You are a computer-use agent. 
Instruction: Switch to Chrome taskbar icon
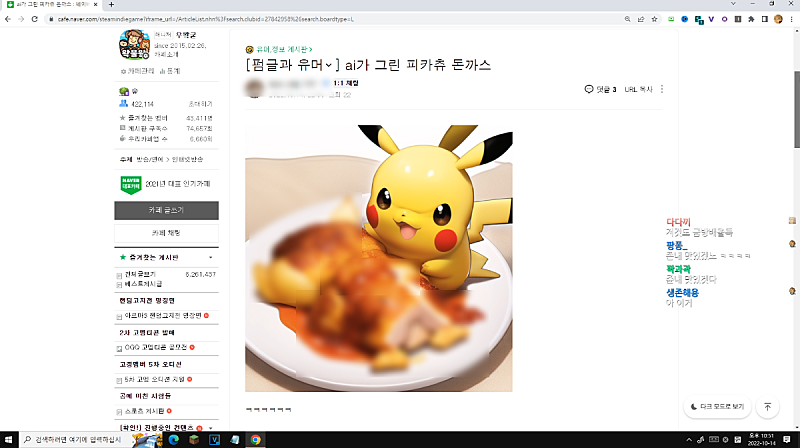tap(256, 439)
